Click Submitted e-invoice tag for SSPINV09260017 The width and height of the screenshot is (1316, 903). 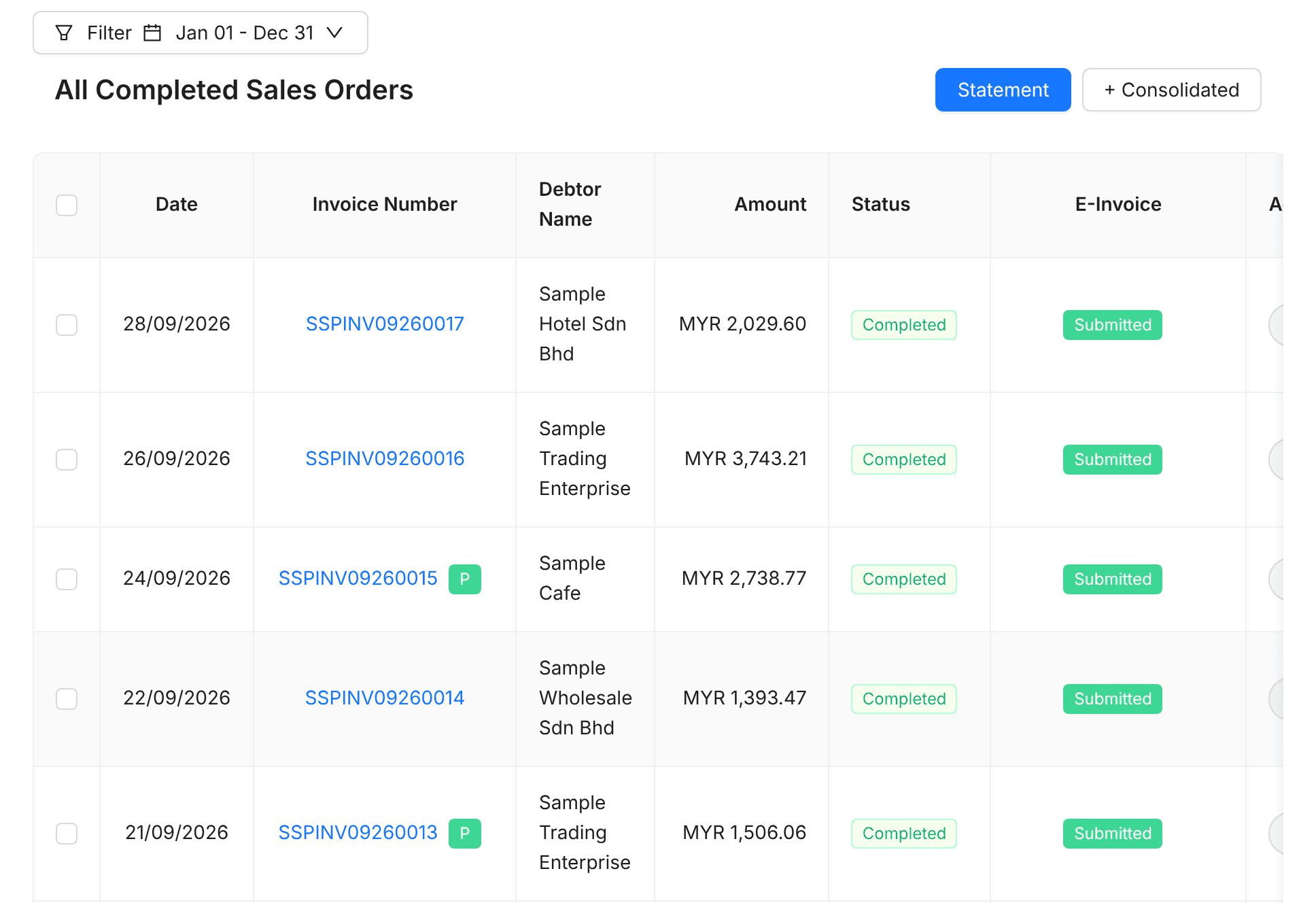tap(1113, 324)
